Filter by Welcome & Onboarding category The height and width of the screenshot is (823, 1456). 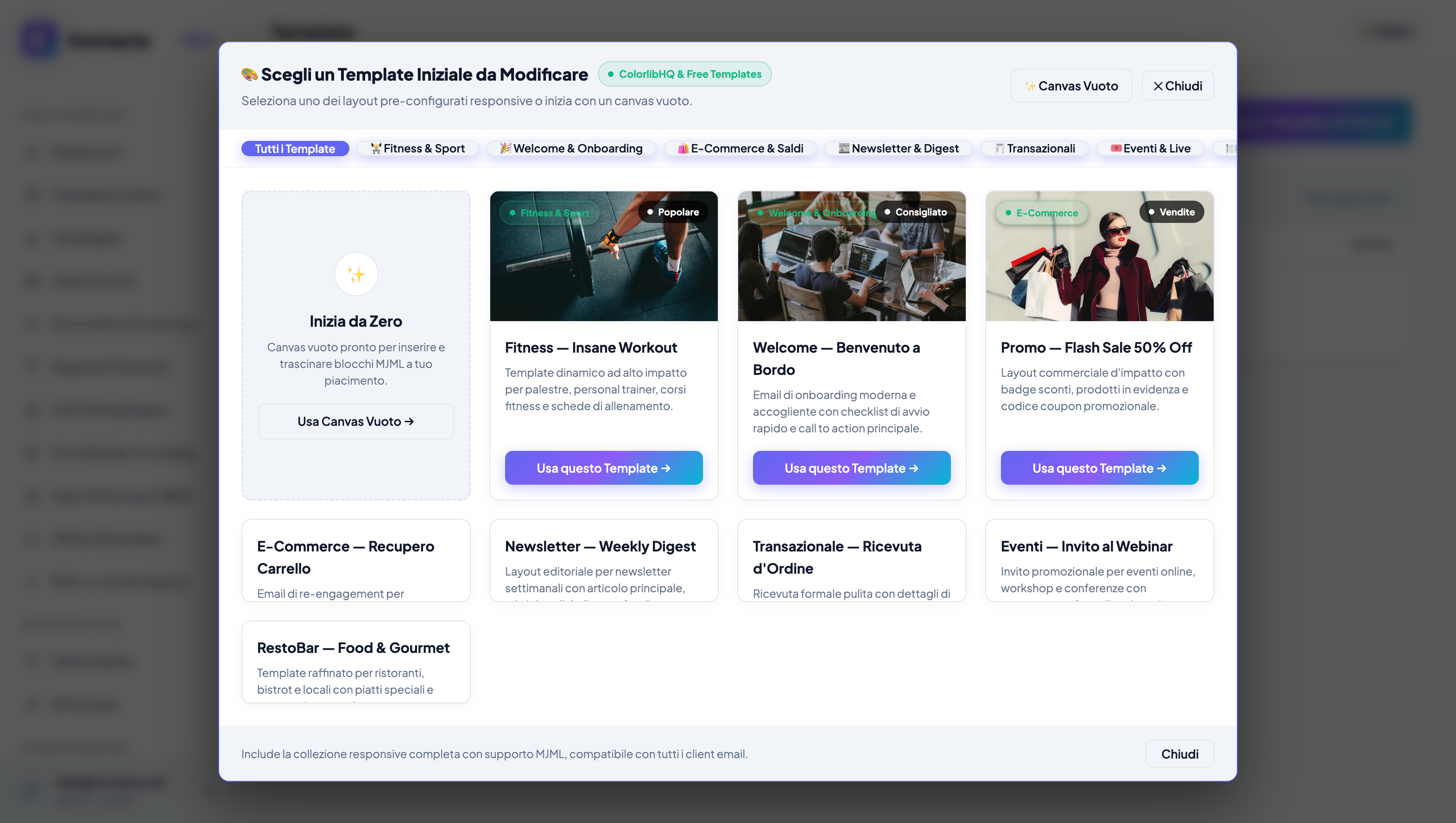571,149
